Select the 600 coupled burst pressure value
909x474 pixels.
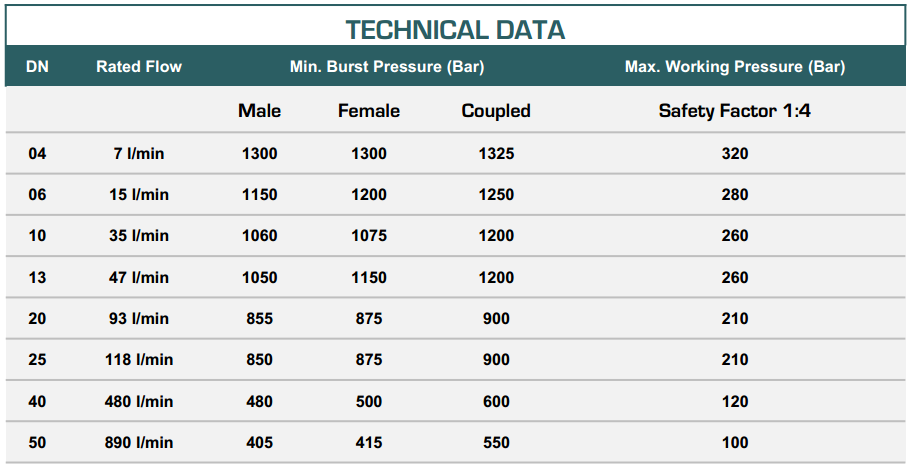pyautogui.click(x=495, y=401)
